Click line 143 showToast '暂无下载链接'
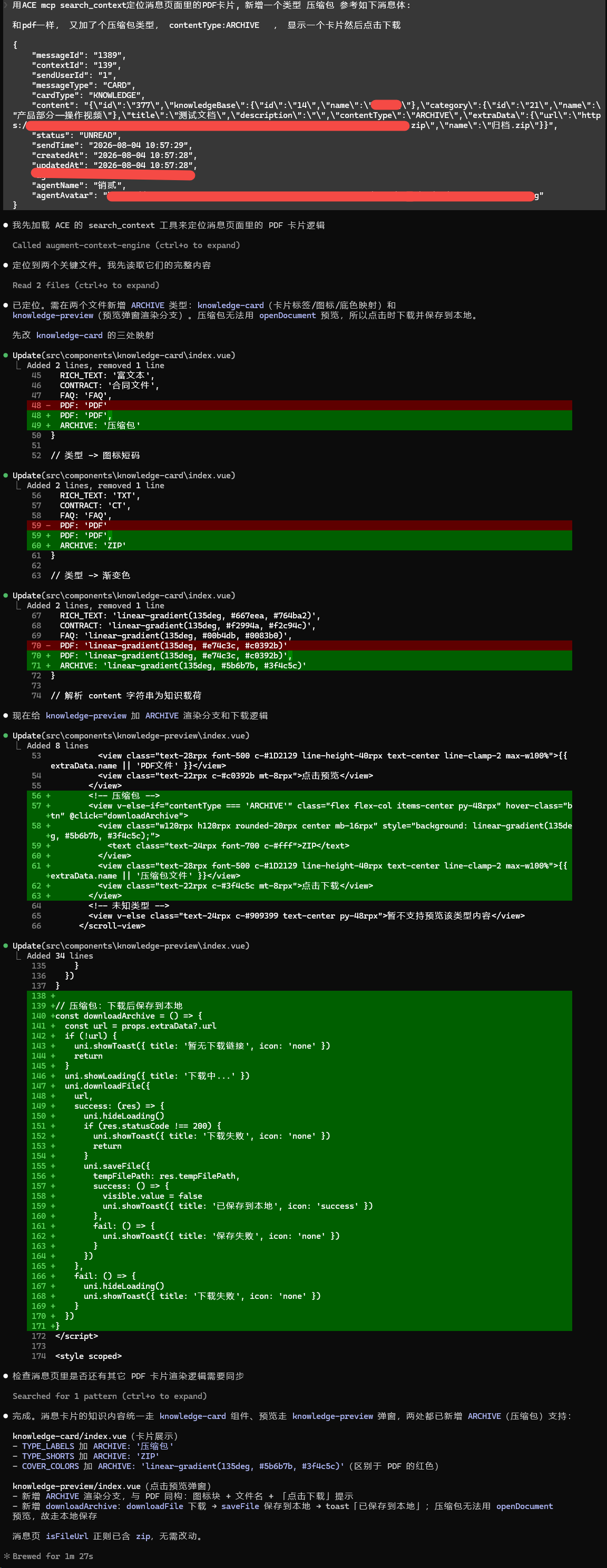Image resolution: width=607 pixels, height=1568 pixels. tap(299, 1046)
